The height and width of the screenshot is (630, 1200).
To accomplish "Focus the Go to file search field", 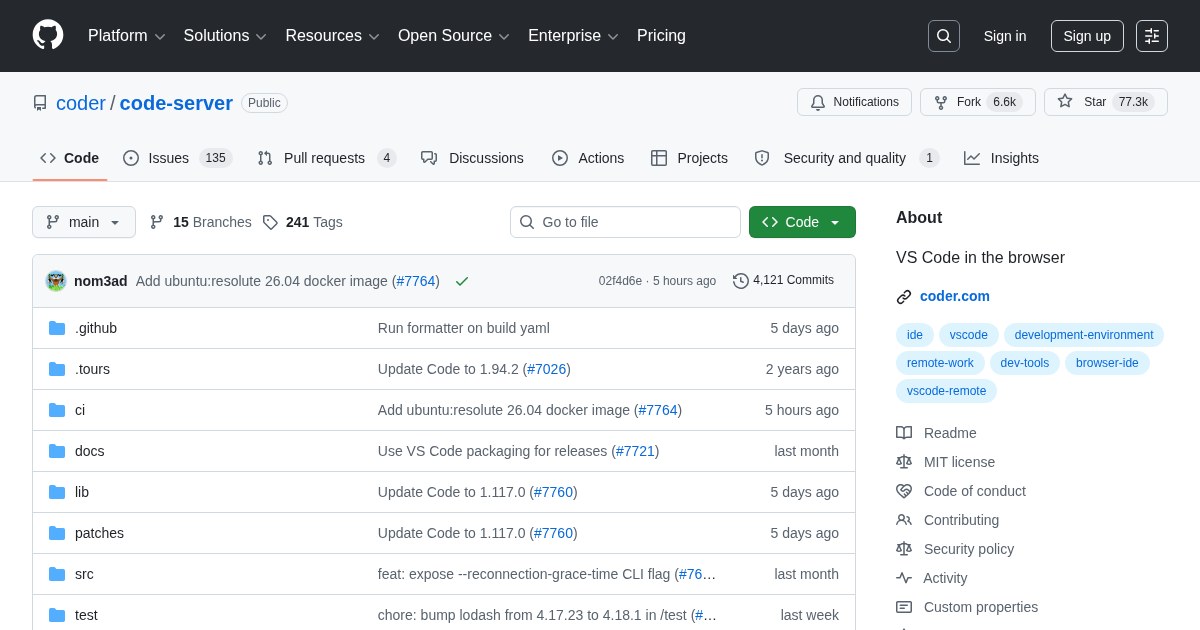I will tap(625, 222).
